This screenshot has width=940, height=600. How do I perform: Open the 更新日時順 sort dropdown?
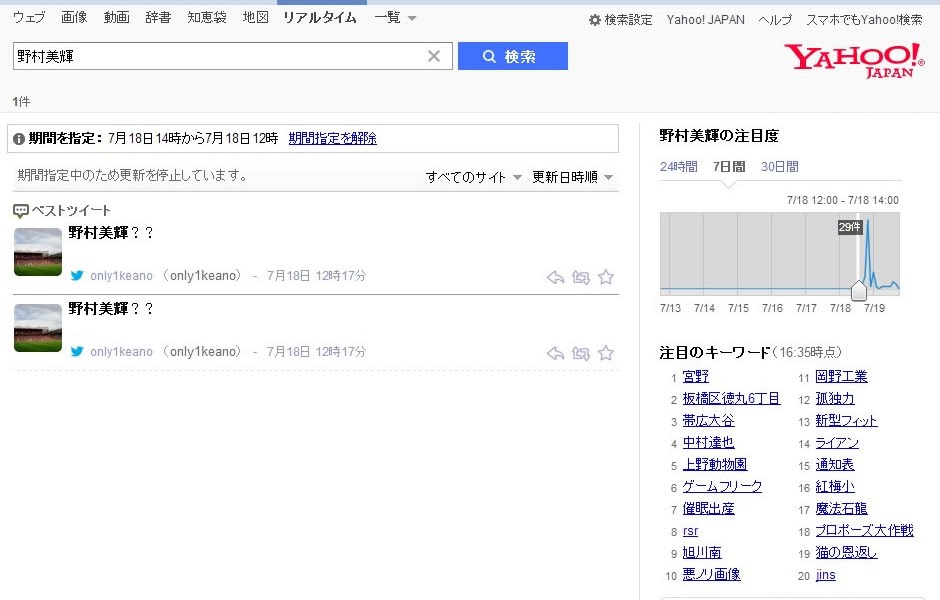[x=572, y=177]
